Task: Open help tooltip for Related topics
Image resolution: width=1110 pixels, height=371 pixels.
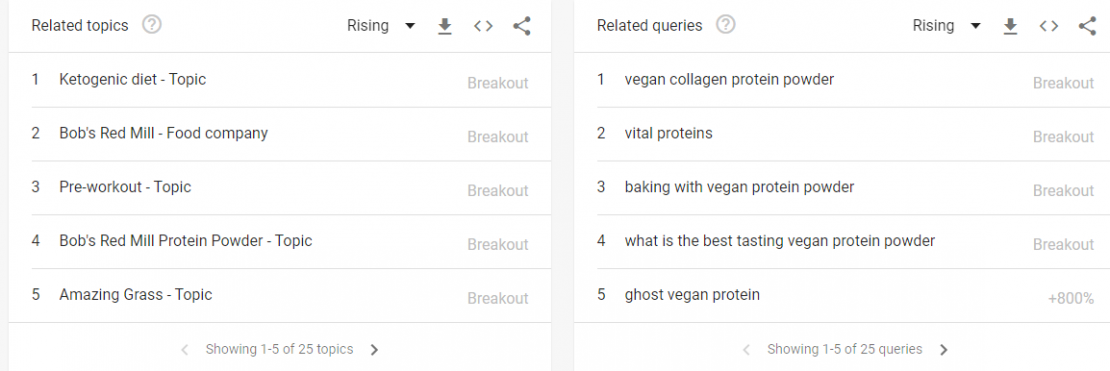Action: 151,25
